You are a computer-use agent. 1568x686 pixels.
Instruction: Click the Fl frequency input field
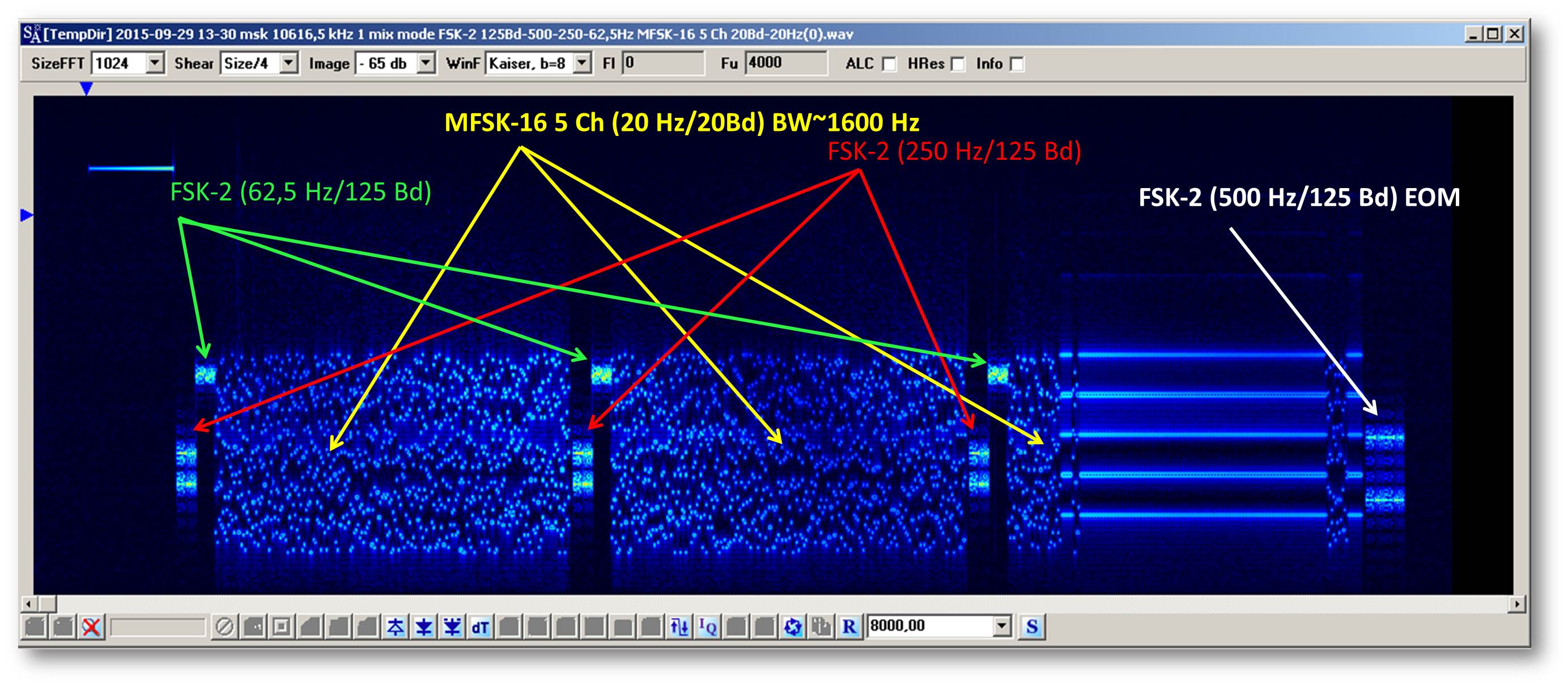pos(663,63)
